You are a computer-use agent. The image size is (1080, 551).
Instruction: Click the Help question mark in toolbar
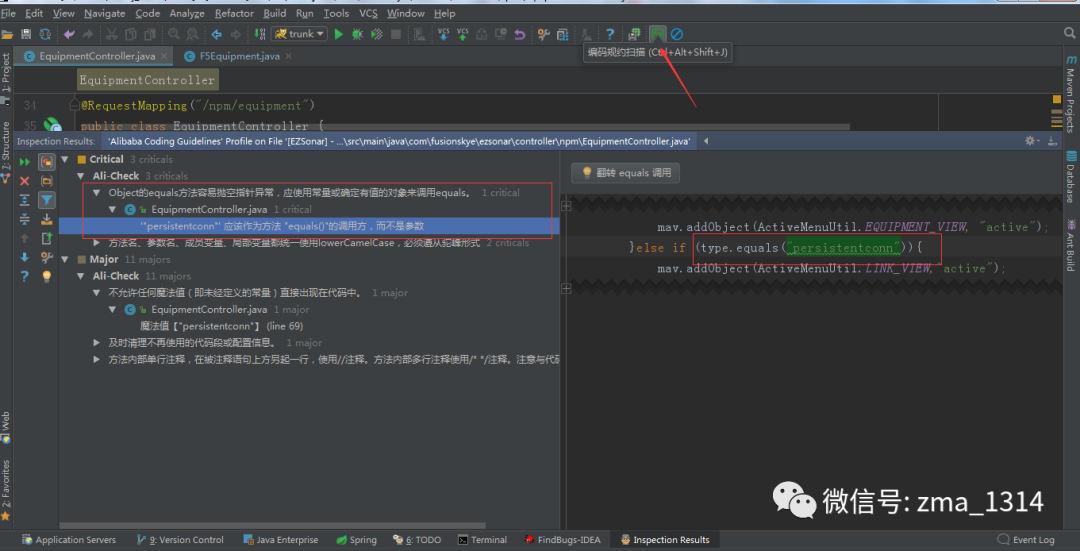610,34
